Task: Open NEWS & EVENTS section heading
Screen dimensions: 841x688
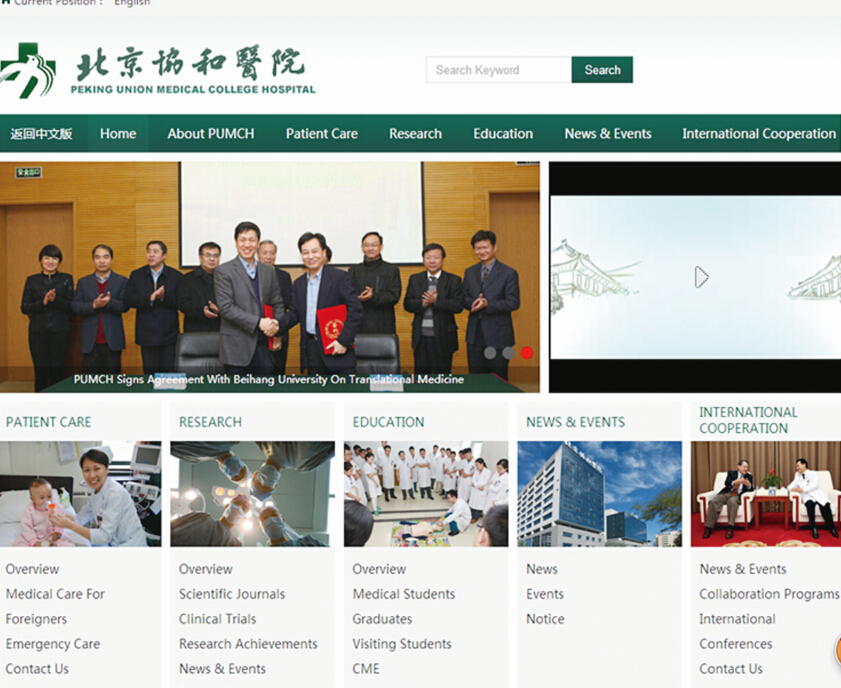Action: 576,422
